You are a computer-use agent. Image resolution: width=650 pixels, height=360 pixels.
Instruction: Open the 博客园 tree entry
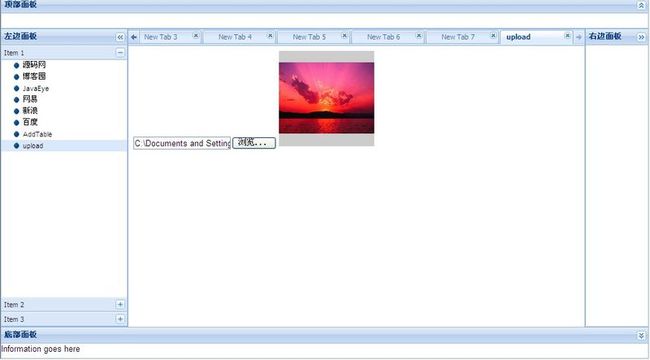[x=34, y=76]
